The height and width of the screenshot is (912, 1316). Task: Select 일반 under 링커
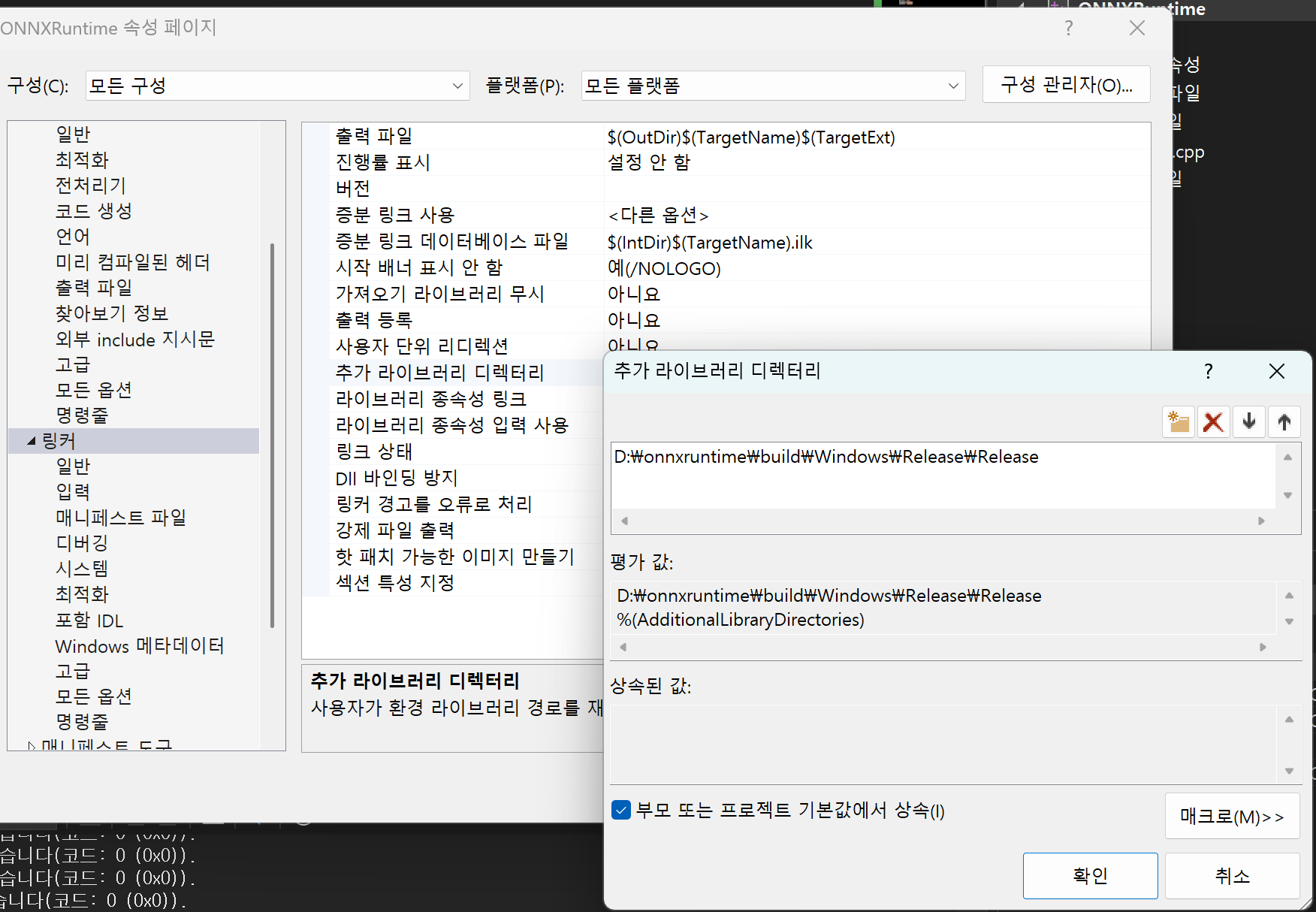73,467
